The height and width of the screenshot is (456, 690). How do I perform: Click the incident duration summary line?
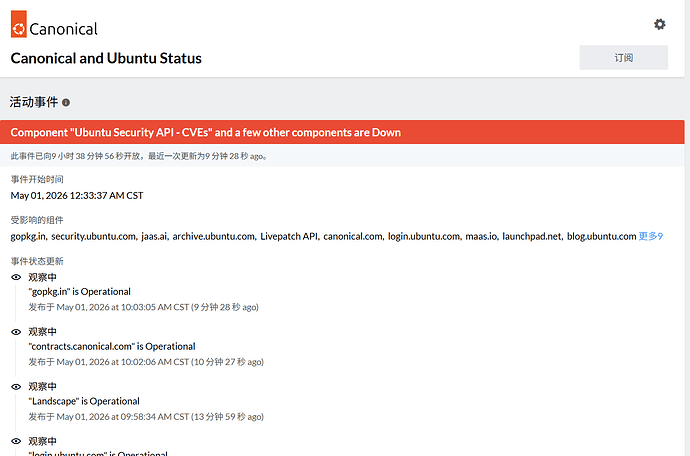point(139,156)
